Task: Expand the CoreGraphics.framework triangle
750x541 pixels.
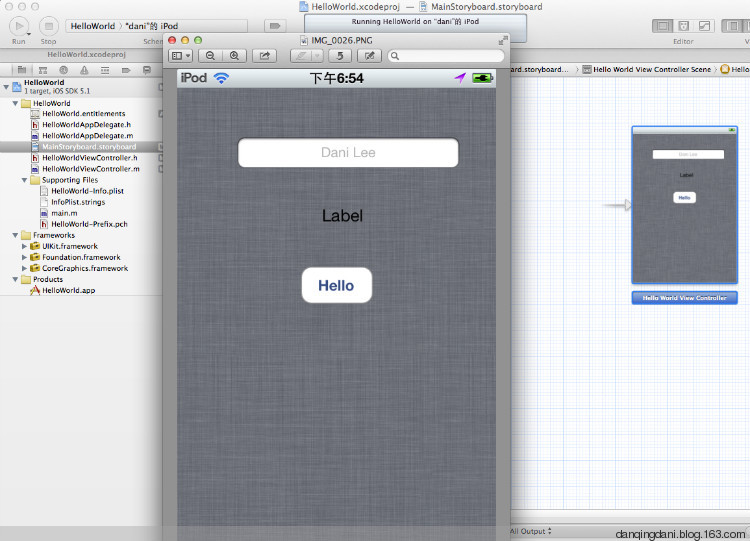Action: 24,268
